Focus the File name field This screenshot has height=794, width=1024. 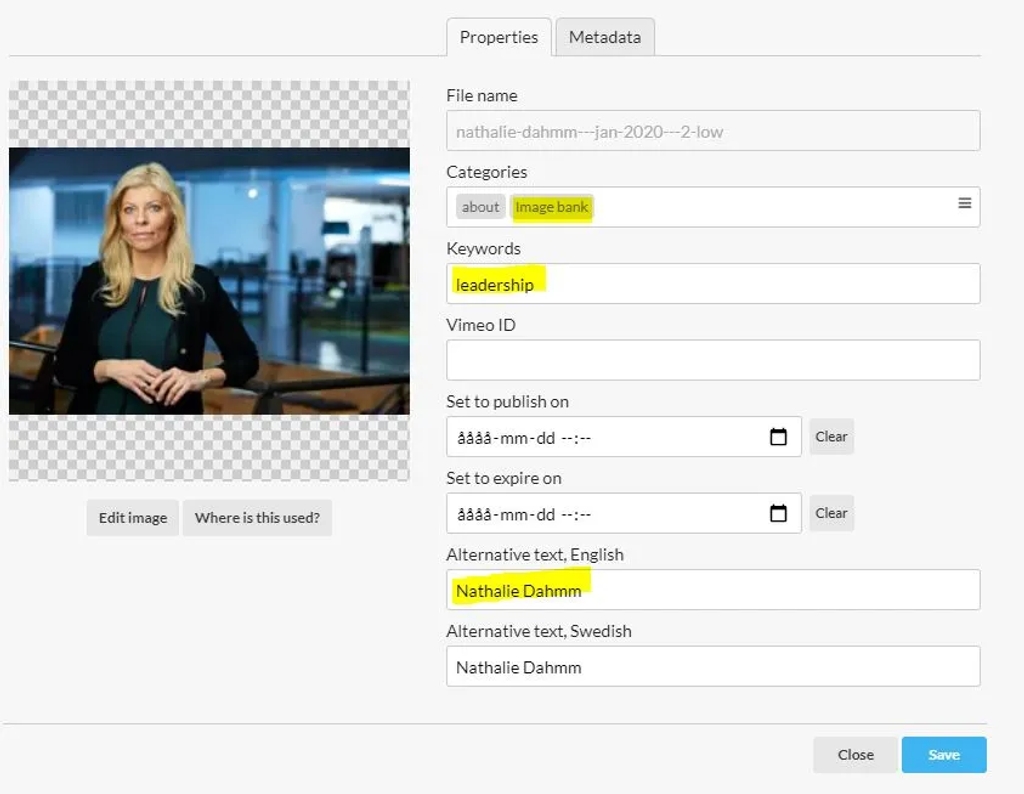[x=713, y=131]
